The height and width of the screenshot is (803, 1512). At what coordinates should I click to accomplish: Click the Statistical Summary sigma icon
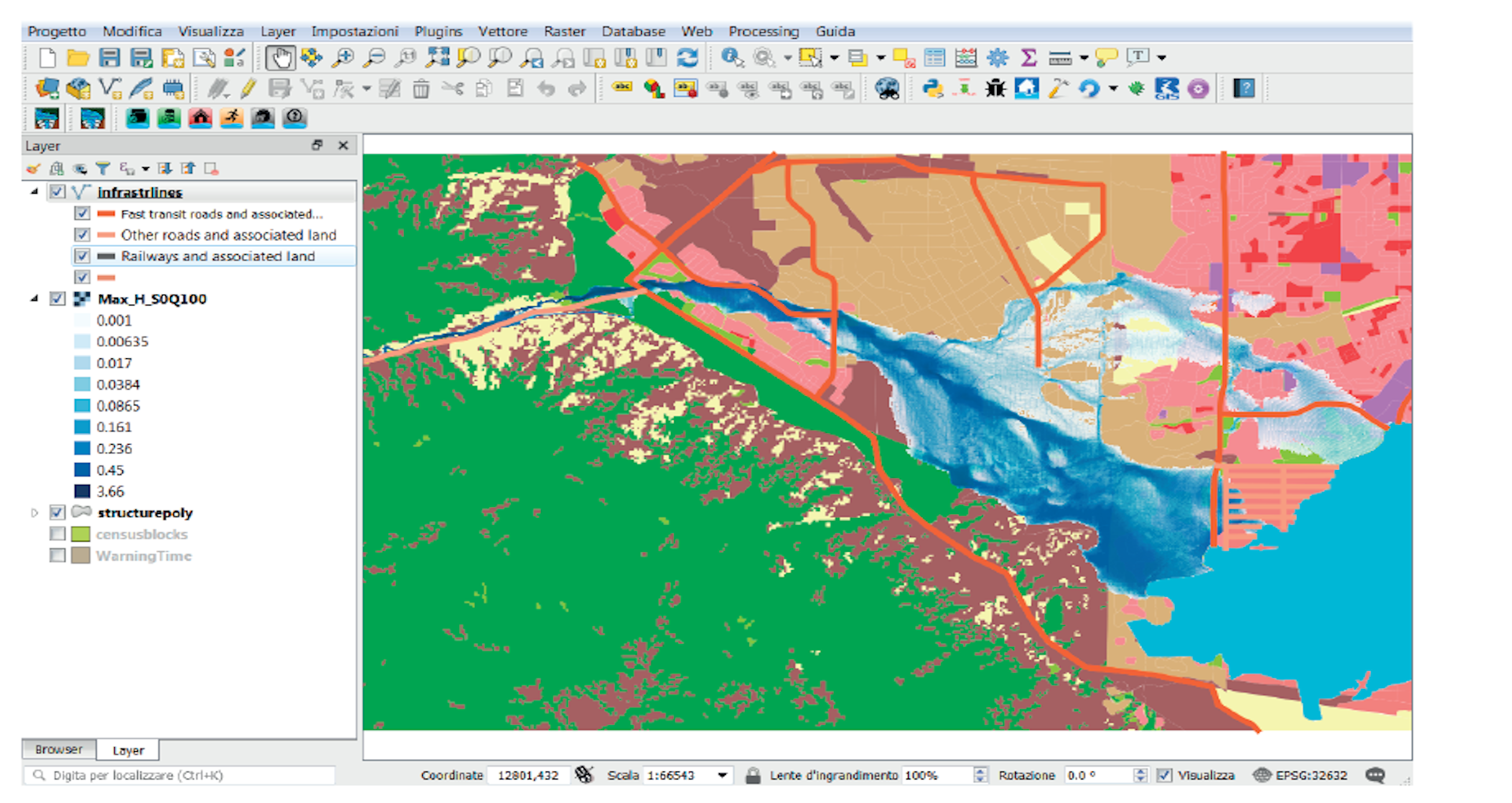[x=1028, y=57]
